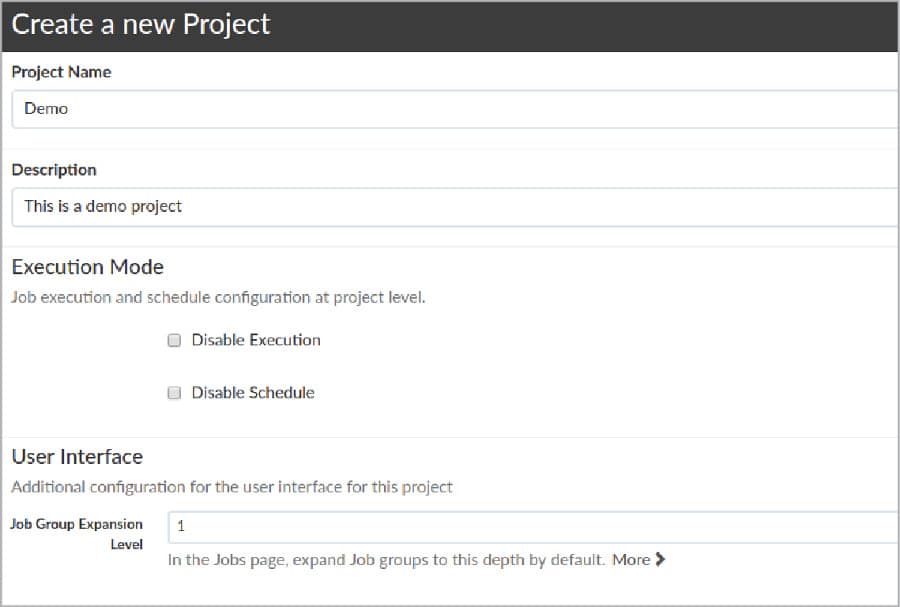Image resolution: width=900 pixels, height=607 pixels.
Task: Place cursor in "This is a demo project" text
Action: click(103, 207)
